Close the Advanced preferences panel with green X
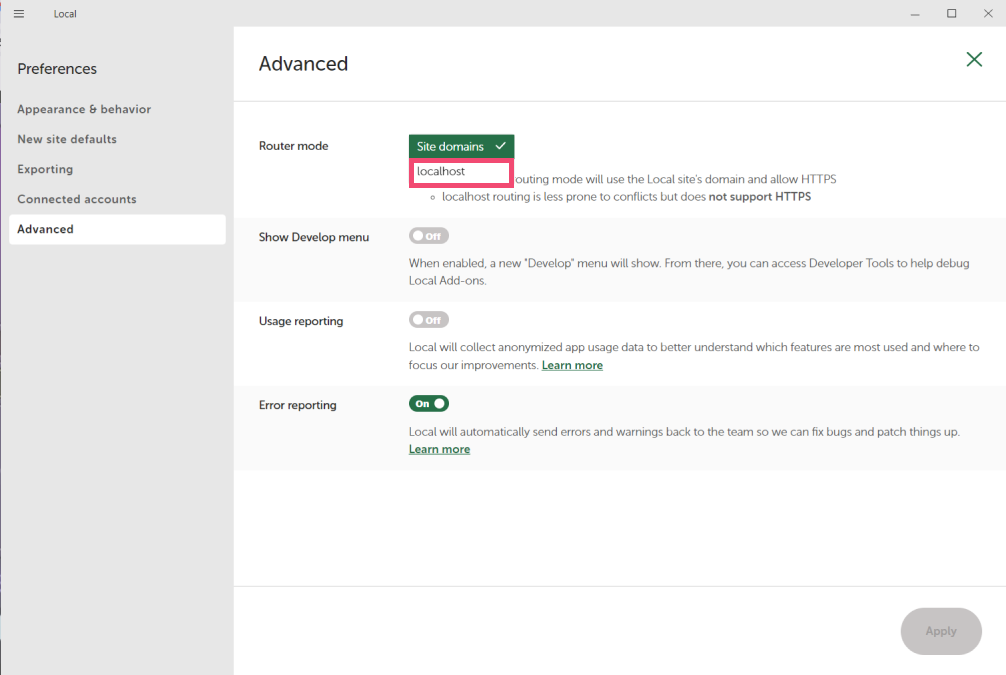Image resolution: width=1006 pixels, height=675 pixels. coord(973,60)
